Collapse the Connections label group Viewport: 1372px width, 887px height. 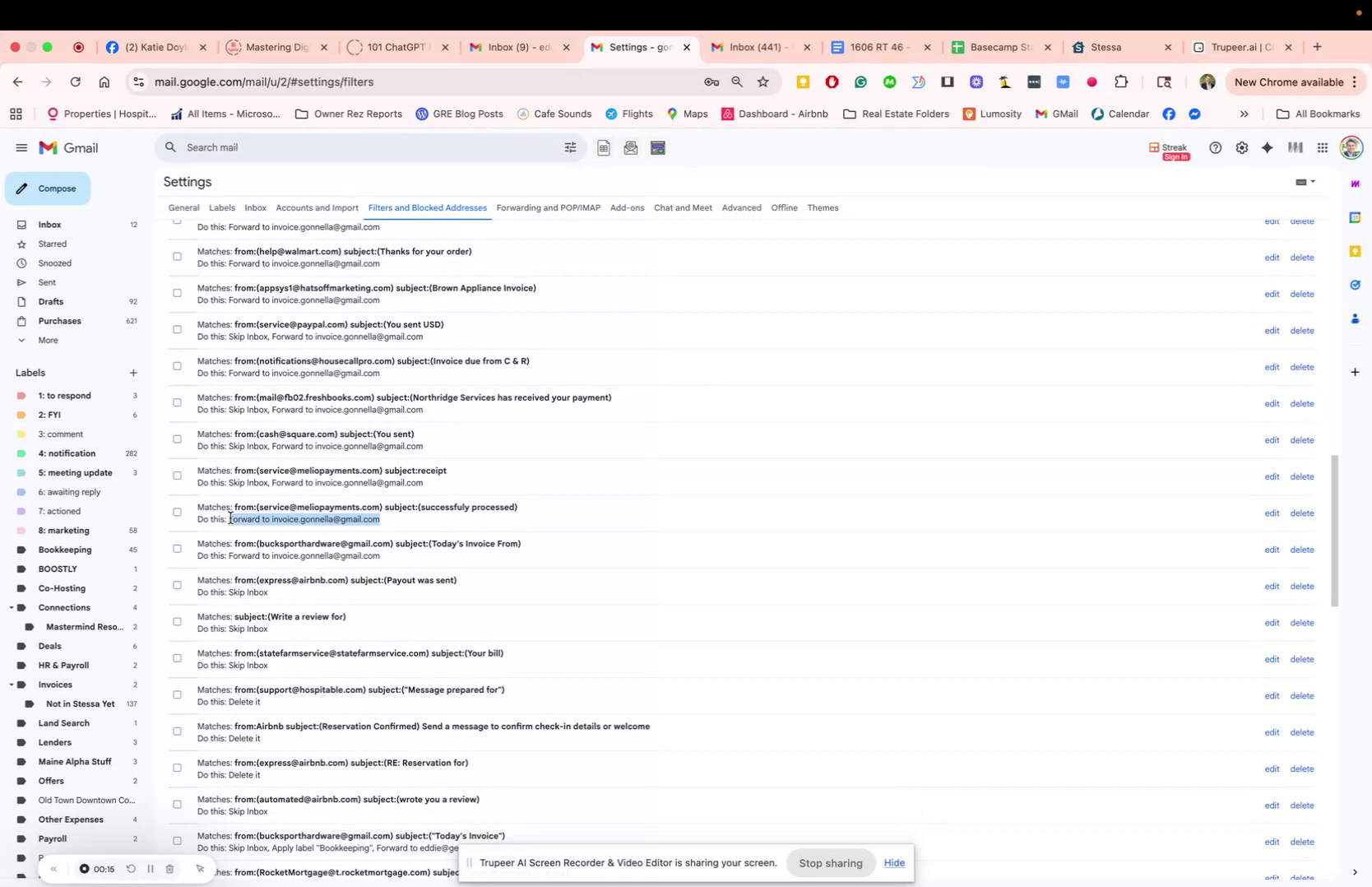pos(12,607)
